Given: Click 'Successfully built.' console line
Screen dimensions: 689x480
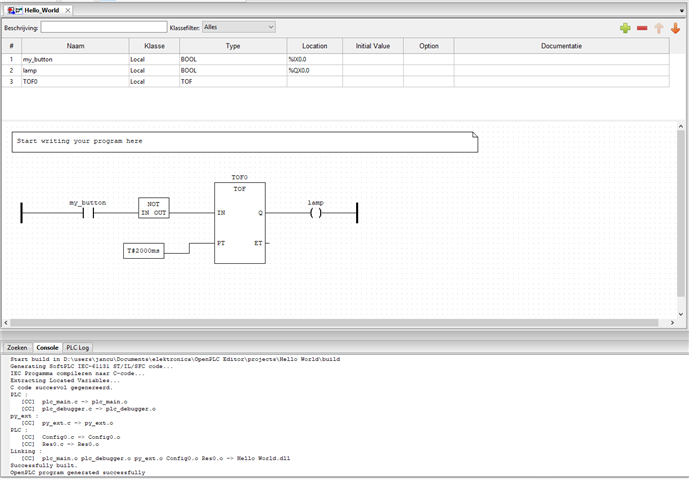Looking at the screenshot, I should tap(44, 465).
